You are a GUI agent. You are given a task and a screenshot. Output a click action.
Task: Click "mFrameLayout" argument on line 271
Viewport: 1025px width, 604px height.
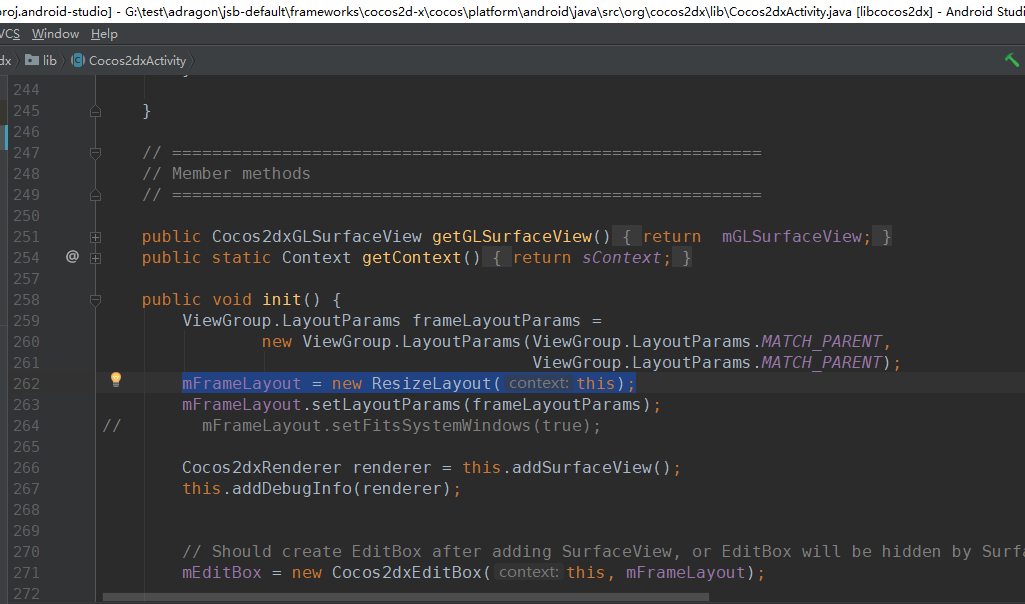pyautogui.click(x=686, y=573)
